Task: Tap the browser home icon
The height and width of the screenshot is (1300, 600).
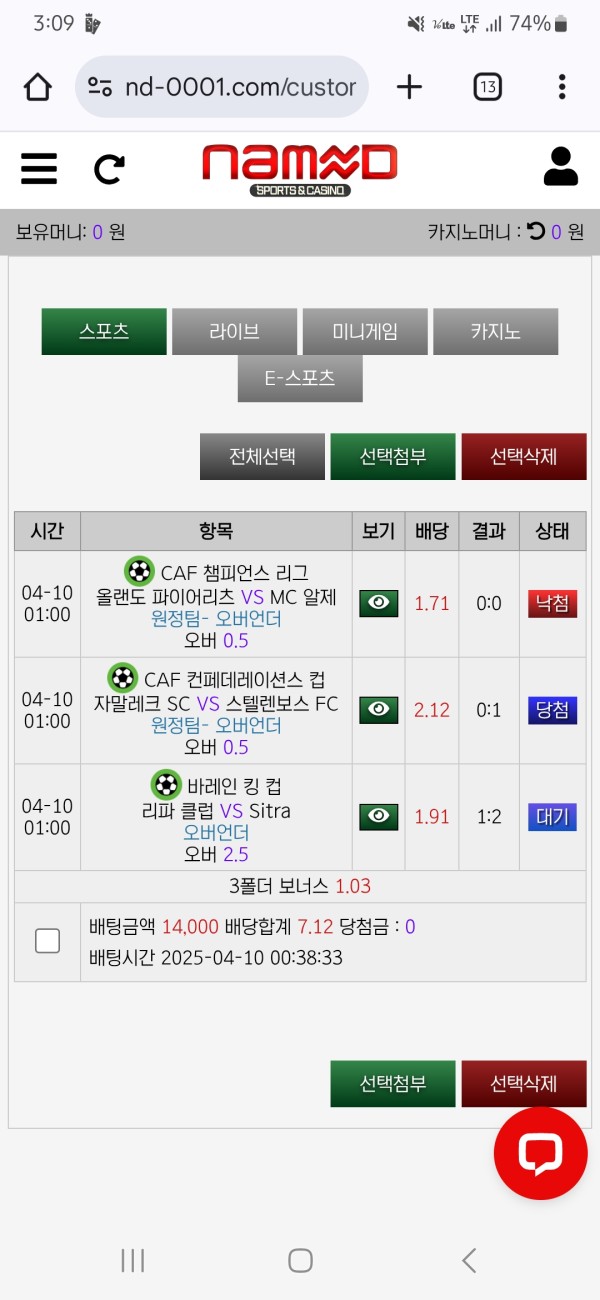Action: click(38, 87)
